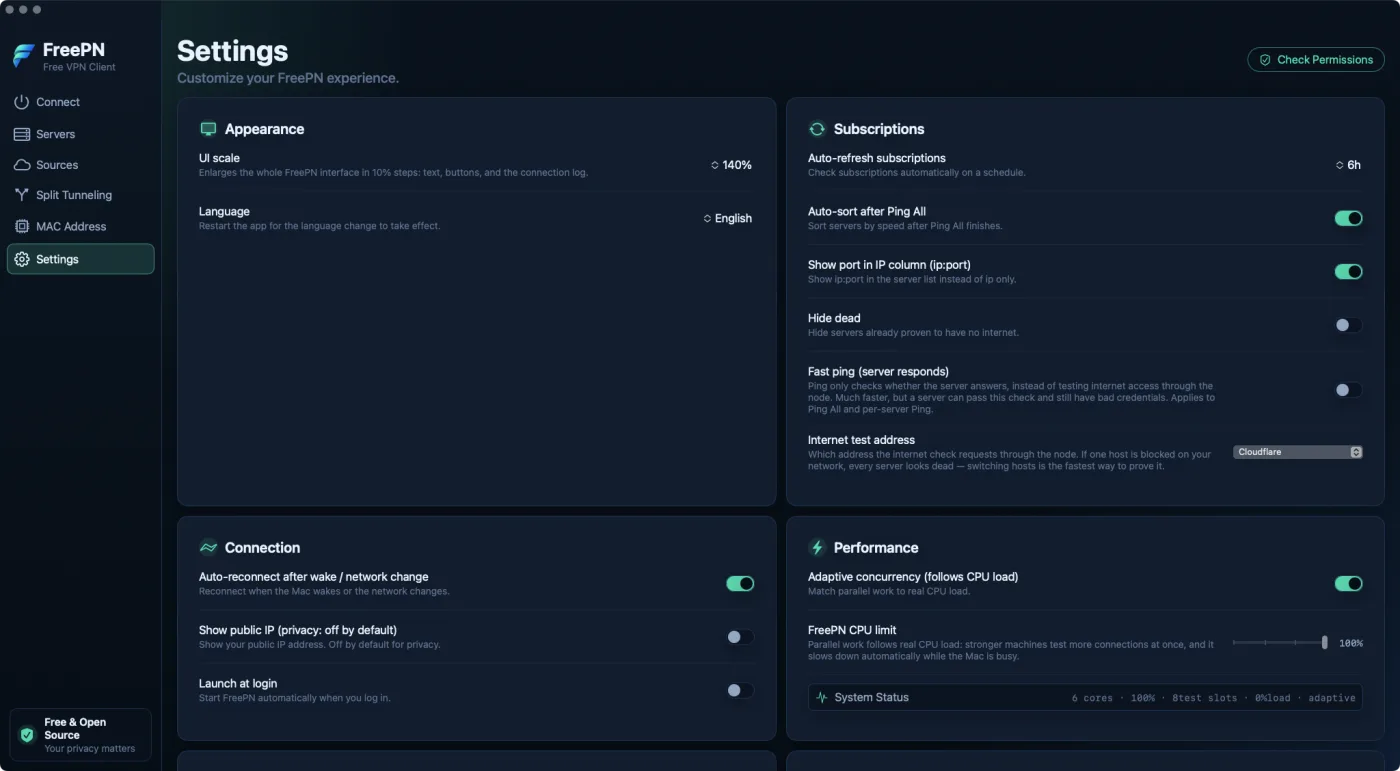The width and height of the screenshot is (1400, 771).
Task: Open Auto-refresh subscriptions 6h dropdown
Action: coord(1348,165)
